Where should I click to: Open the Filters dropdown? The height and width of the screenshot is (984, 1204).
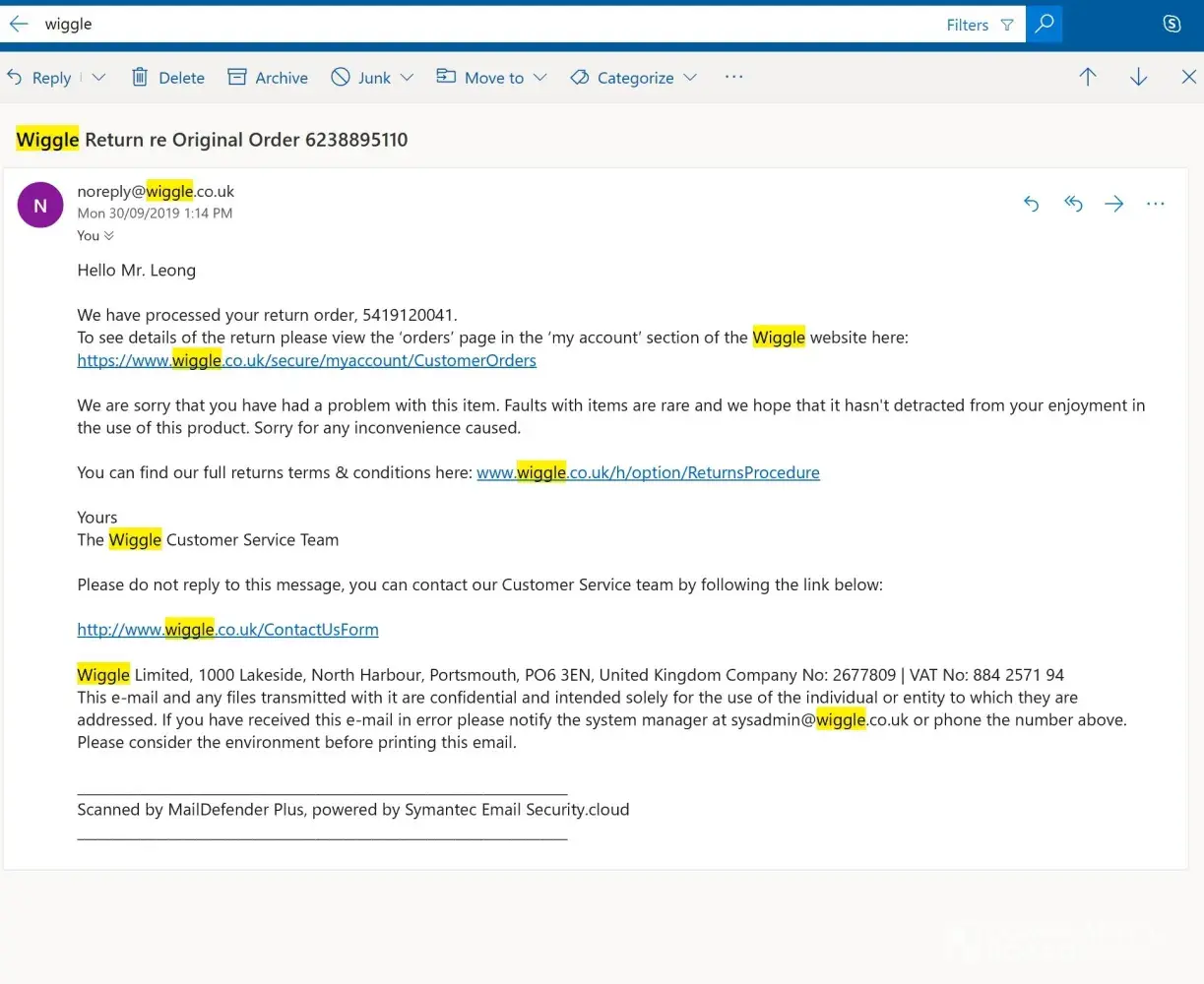point(980,26)
